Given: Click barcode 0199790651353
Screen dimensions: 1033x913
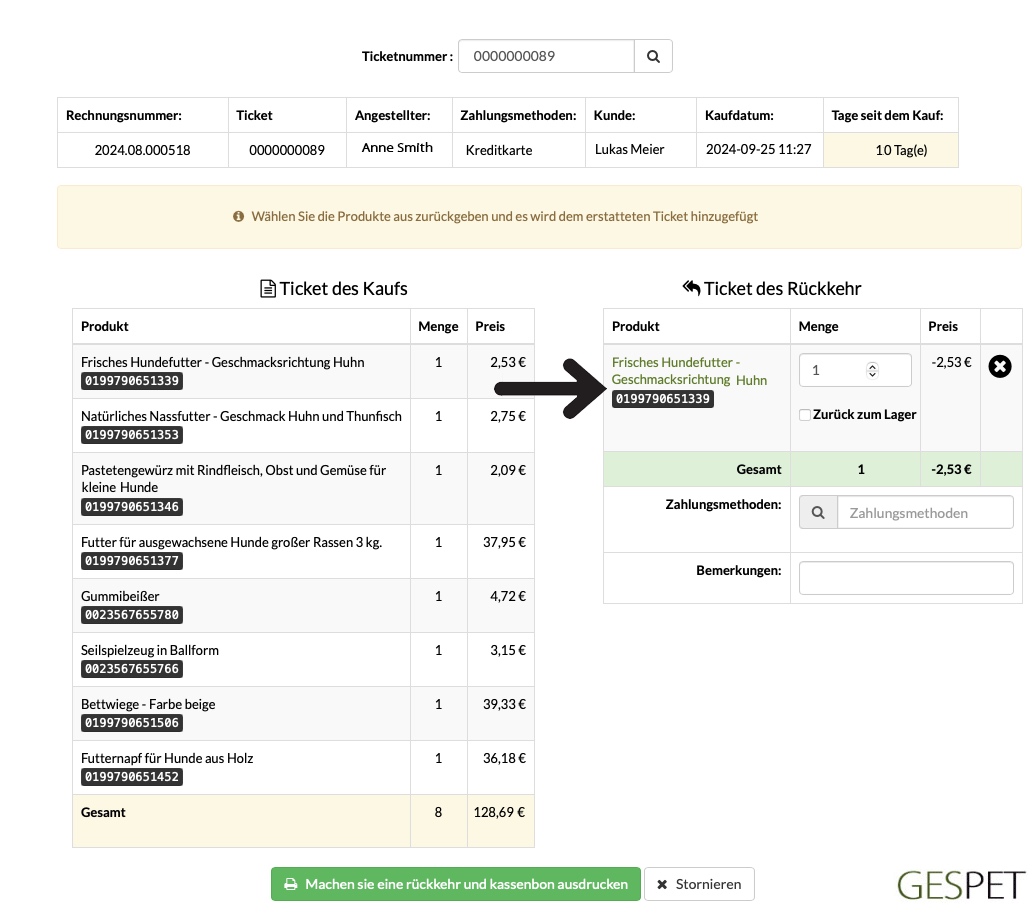Looking at the screenshot, I should point(132,435).
